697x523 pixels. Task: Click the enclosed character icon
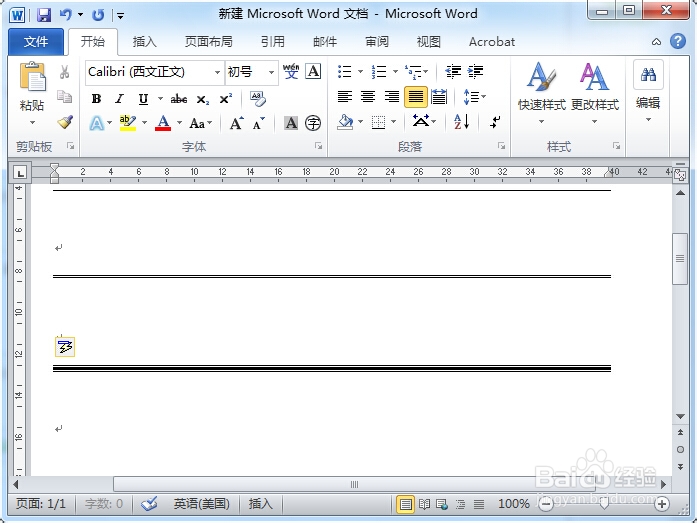click(x=313, y=123)
